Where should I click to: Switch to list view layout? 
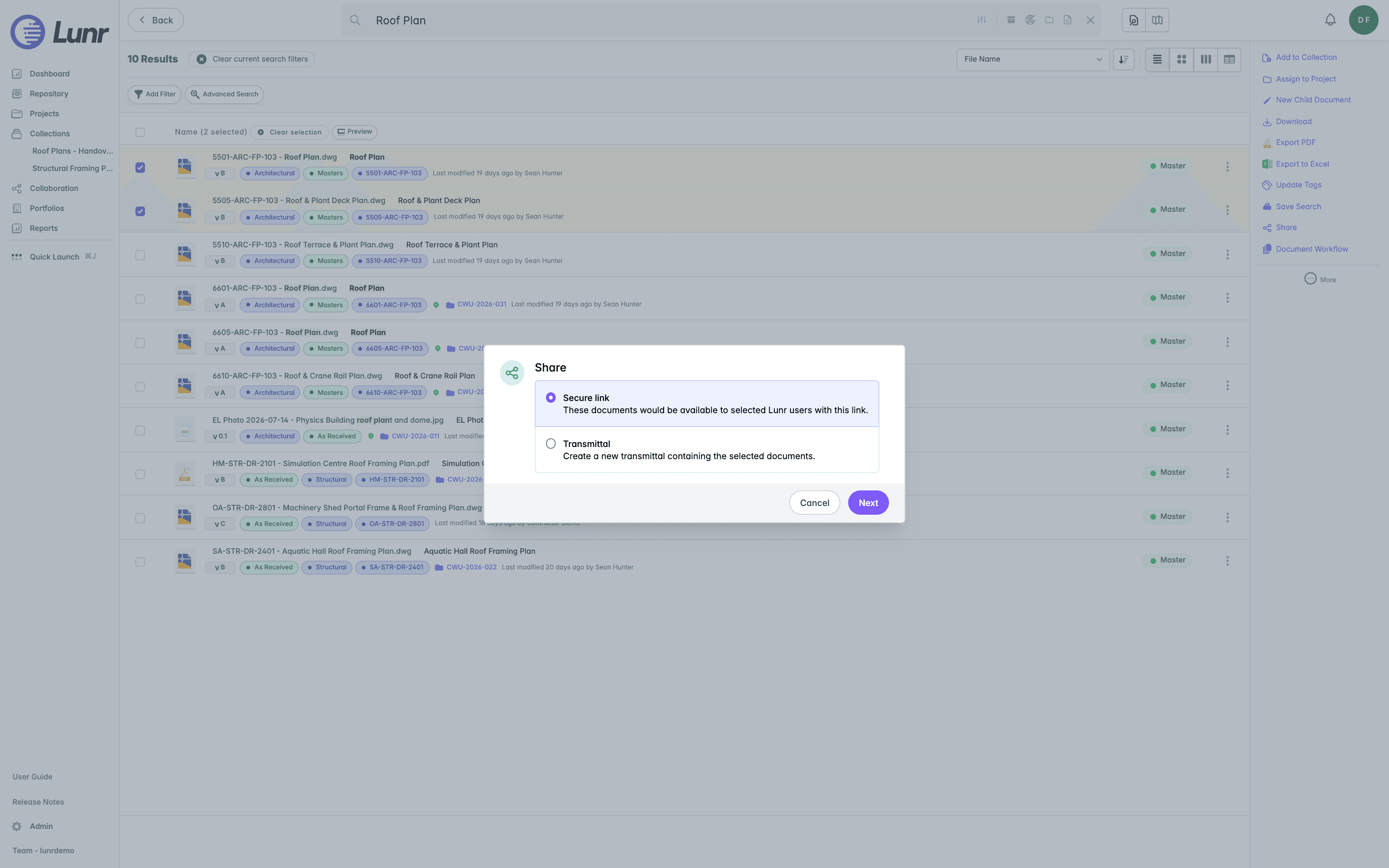1157,59
